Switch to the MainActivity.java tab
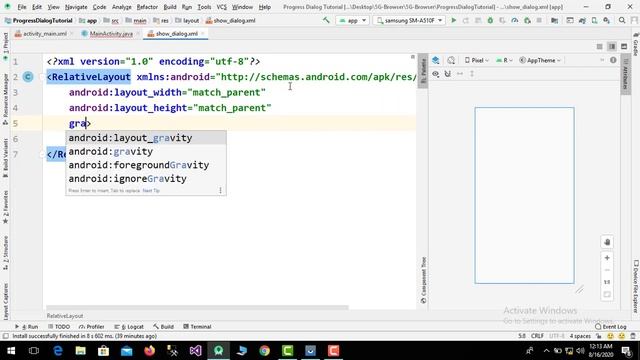The height and width of the screenshot is (360, 640). pos(111,34)
